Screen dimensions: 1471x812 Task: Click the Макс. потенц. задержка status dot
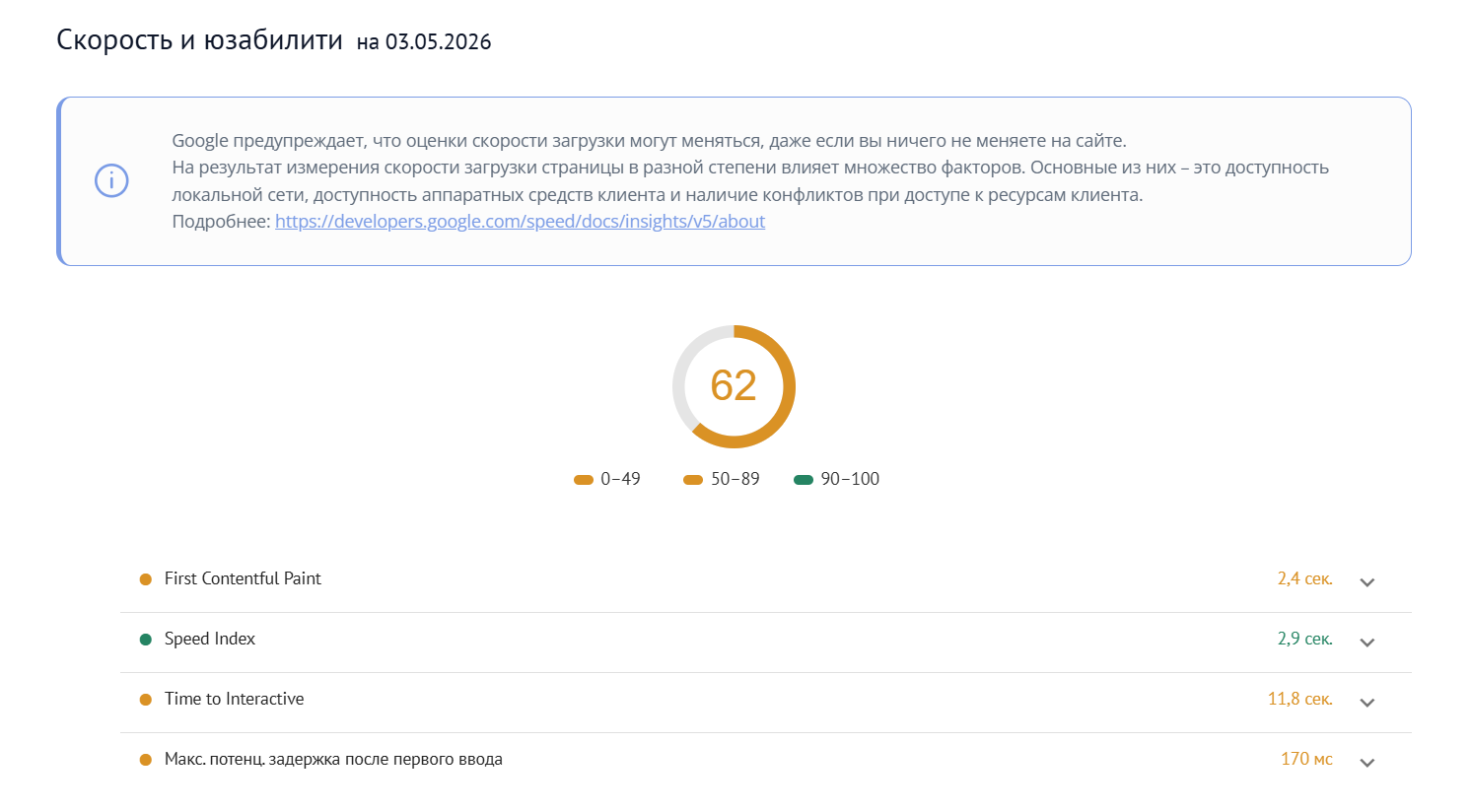coord(146,760)
